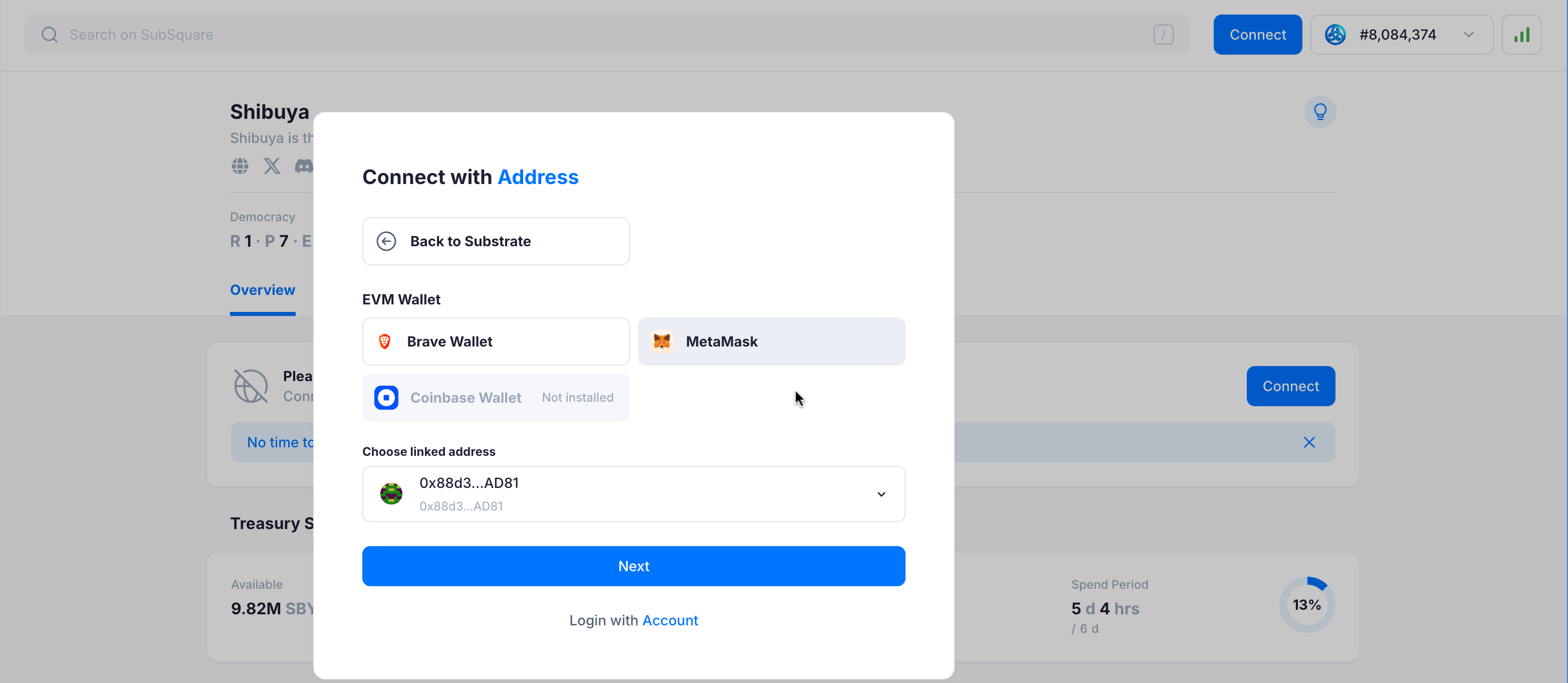Click the search magnifier icon
This screenshot has height=683, width=1568.
coord(49,35)
